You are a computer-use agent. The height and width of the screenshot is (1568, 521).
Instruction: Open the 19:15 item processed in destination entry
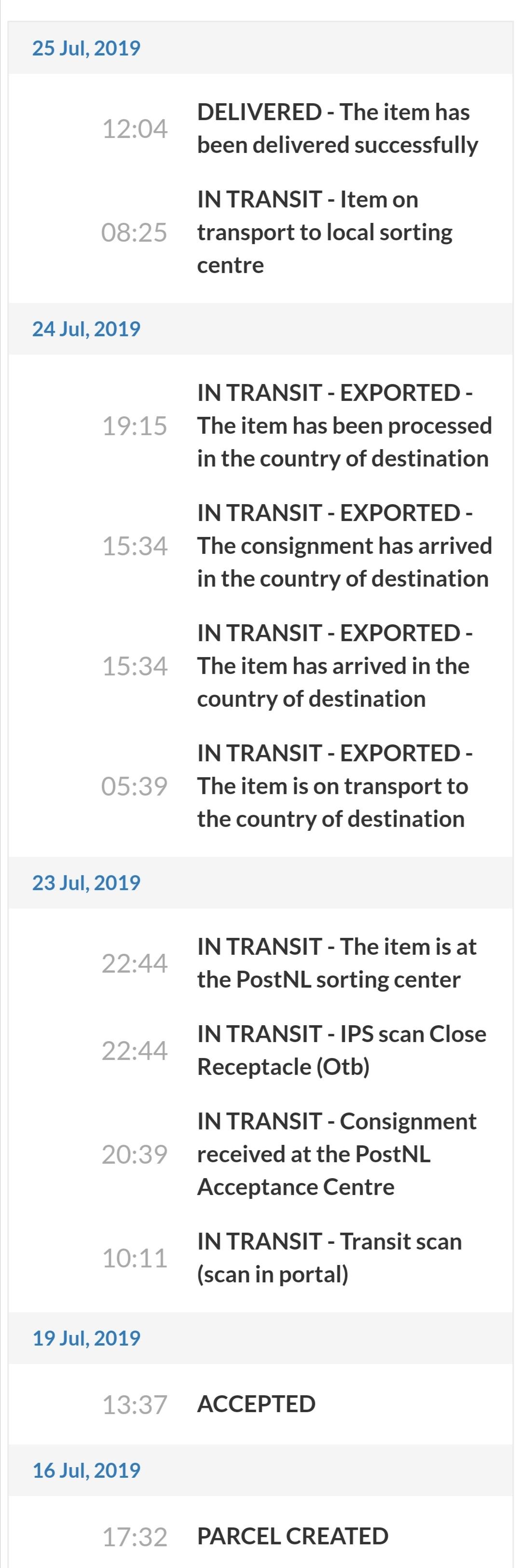pos(260,426)
